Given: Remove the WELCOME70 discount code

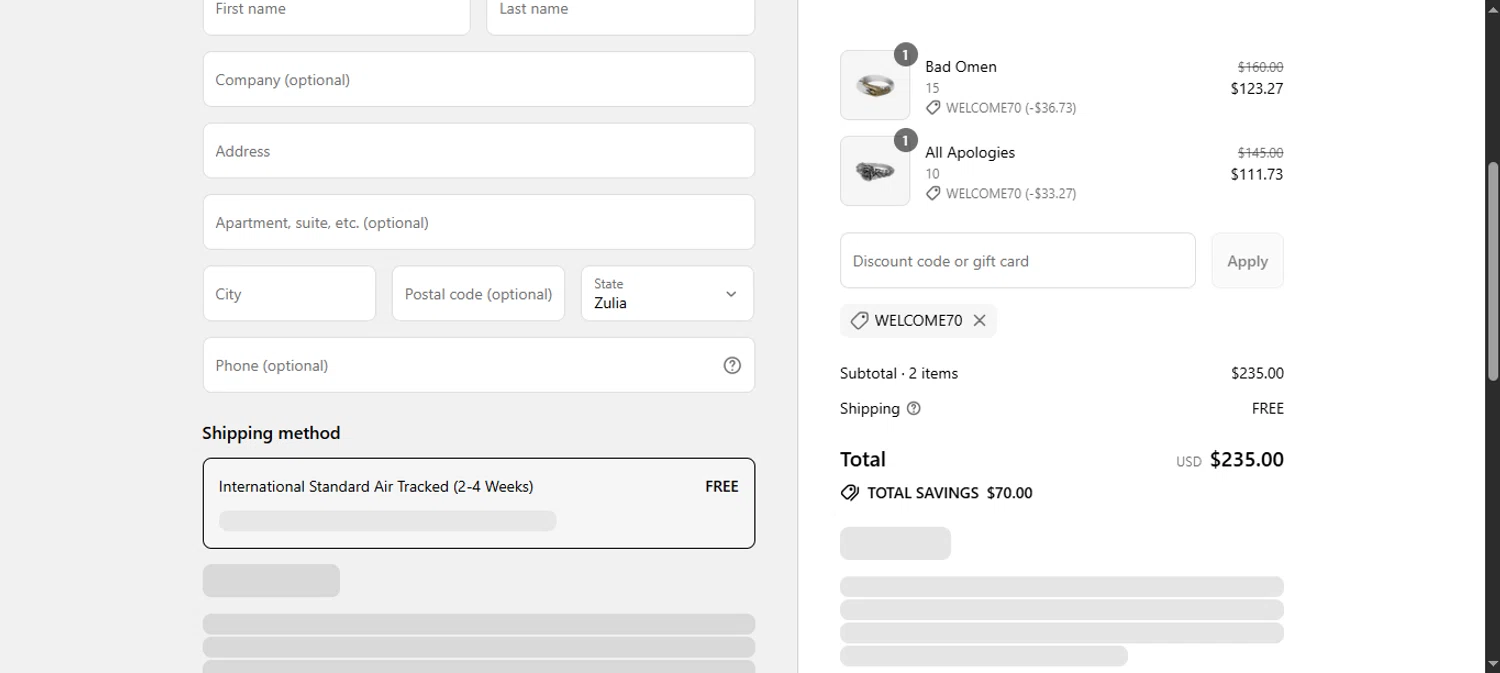Looking at the screenshot, I should coord(979,321).
